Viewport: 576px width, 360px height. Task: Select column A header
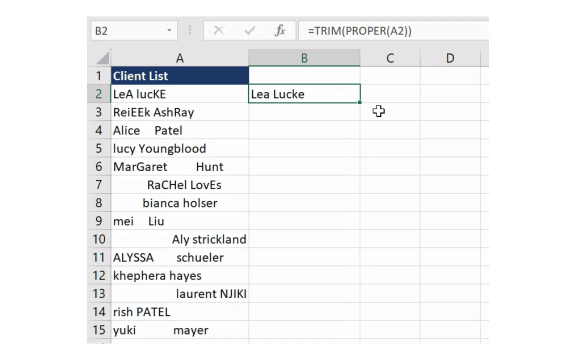click(180, 58)
